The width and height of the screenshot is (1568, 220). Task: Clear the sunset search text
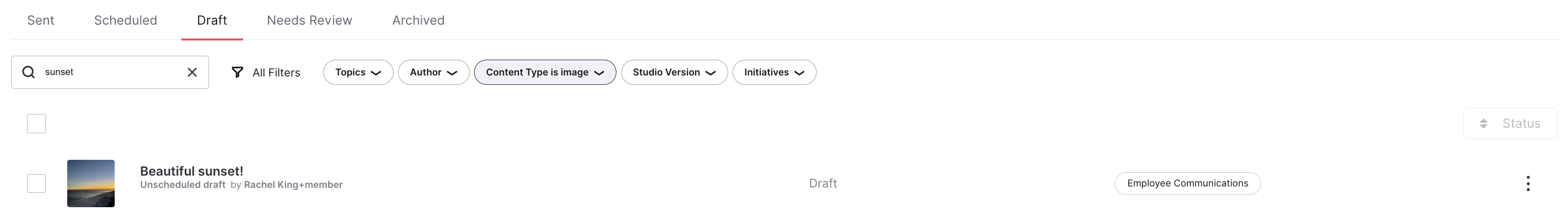(x=192, y=73)
